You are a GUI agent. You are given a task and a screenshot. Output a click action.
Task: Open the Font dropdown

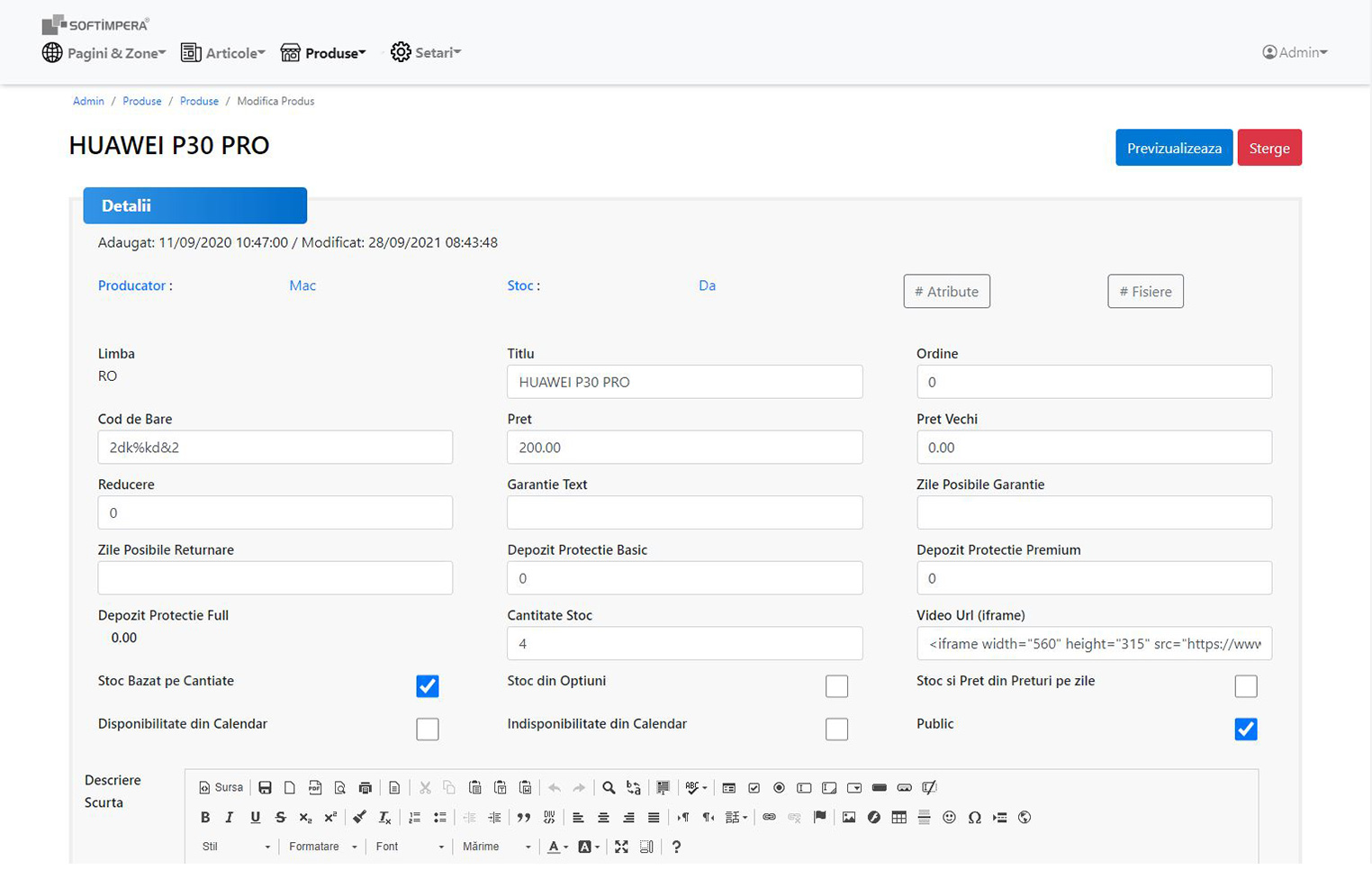point(410,847)
